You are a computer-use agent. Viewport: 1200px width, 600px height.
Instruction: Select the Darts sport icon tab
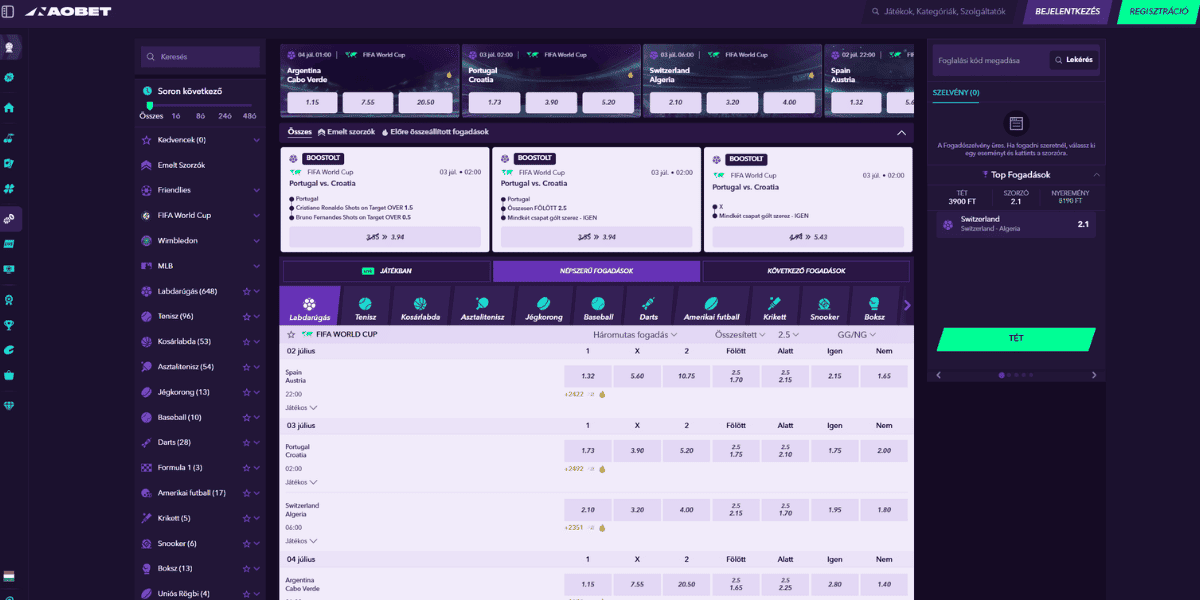pos(649,306)
